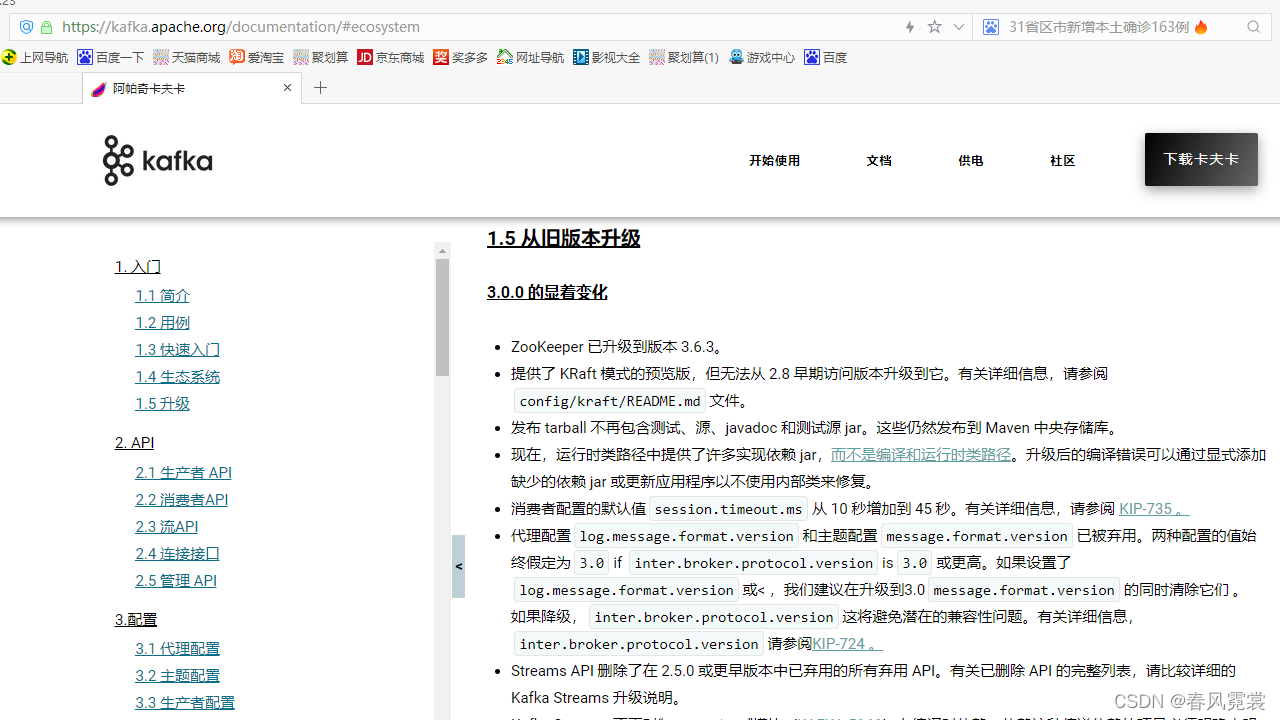Open the 游戏中心 bookmark
This screenshot has width=1280, height=720.
click(762, 57)
